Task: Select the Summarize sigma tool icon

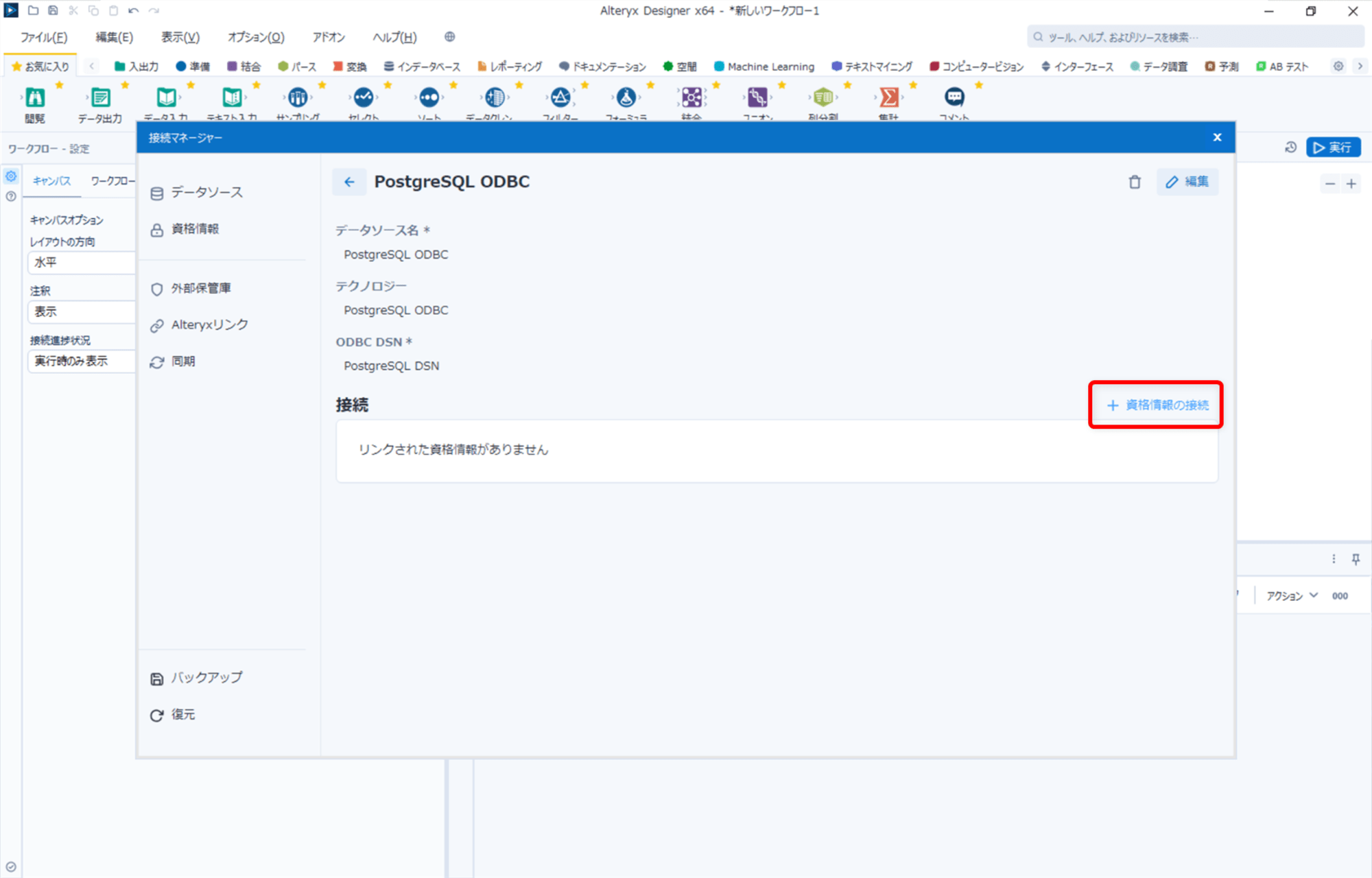Action: click(889, 97)
